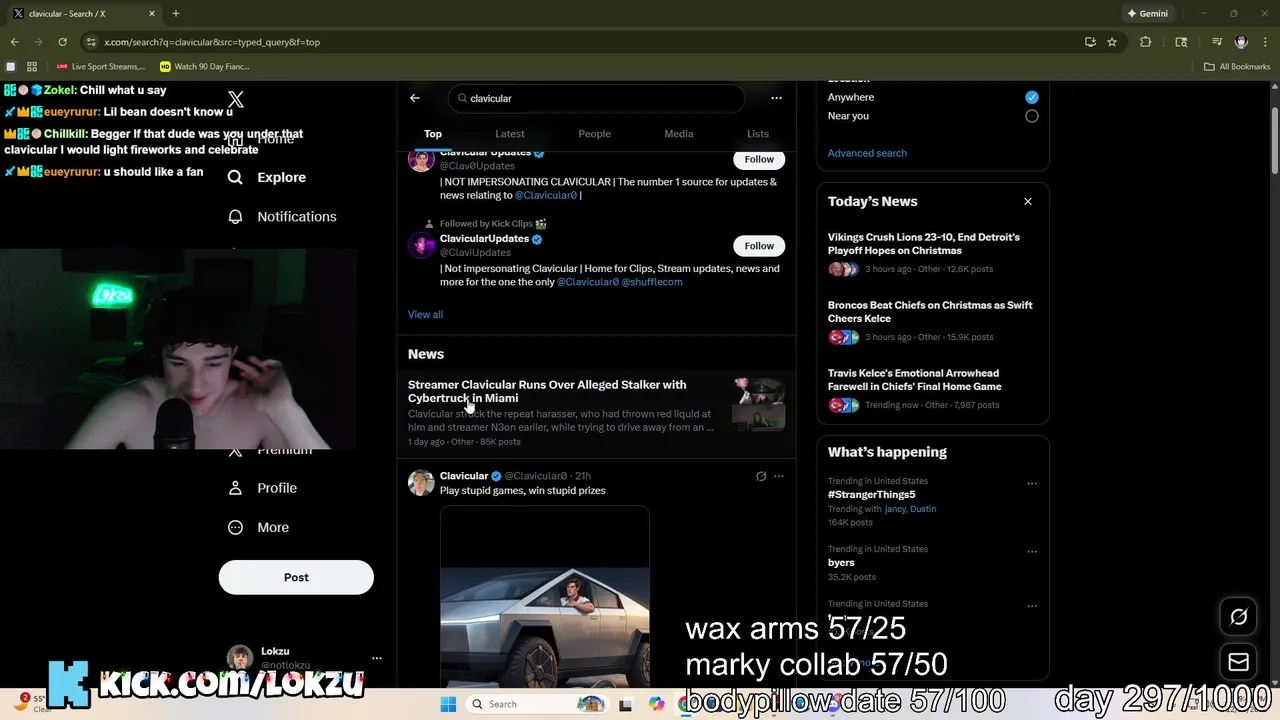The image size is (1280, 720).
Task: Open search settings three-dot menu
Action: [x=776, y=98]
